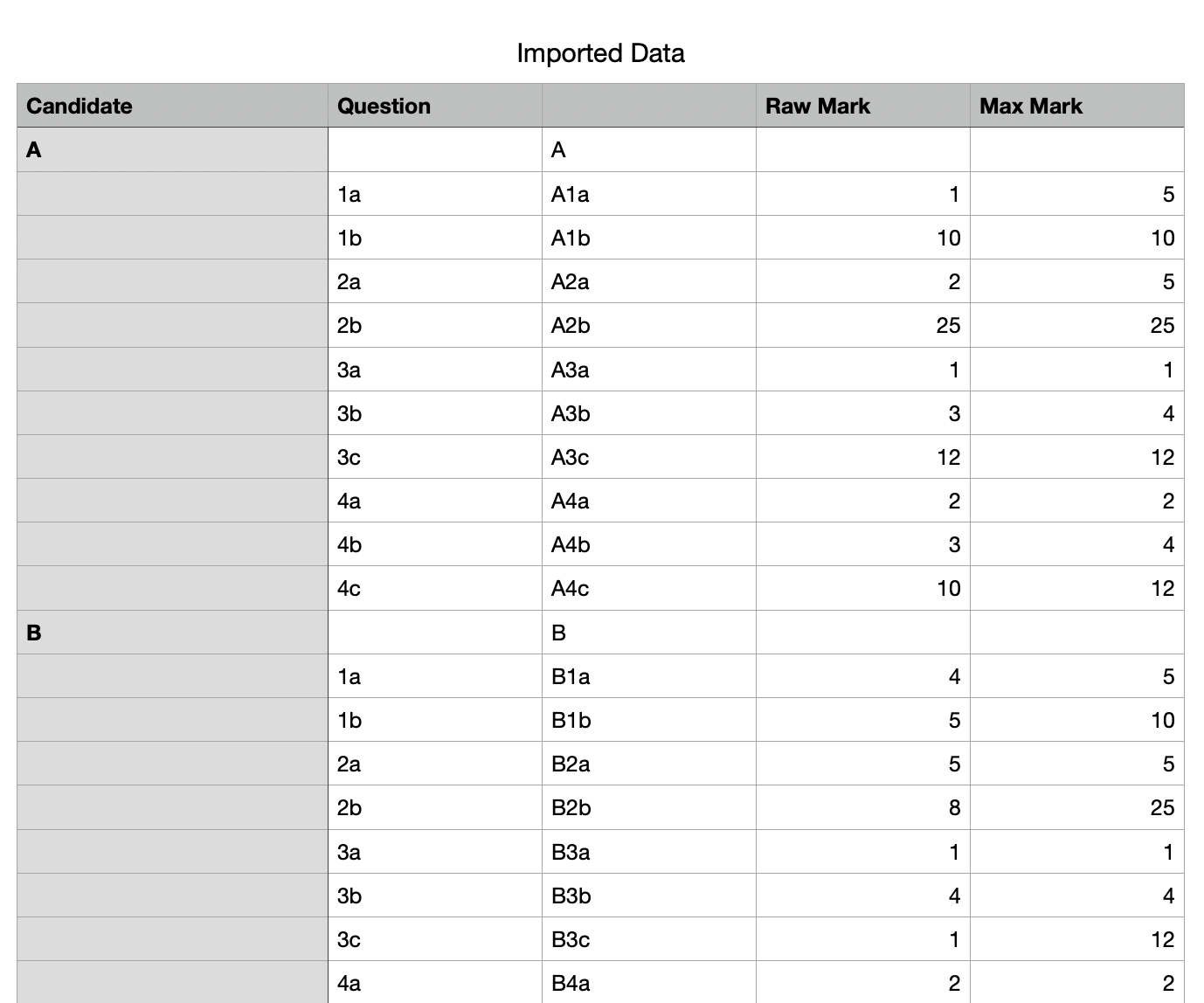Select cell containing B3c
Viewport: 1204px width, 1003px height.
tap(648, 940)
